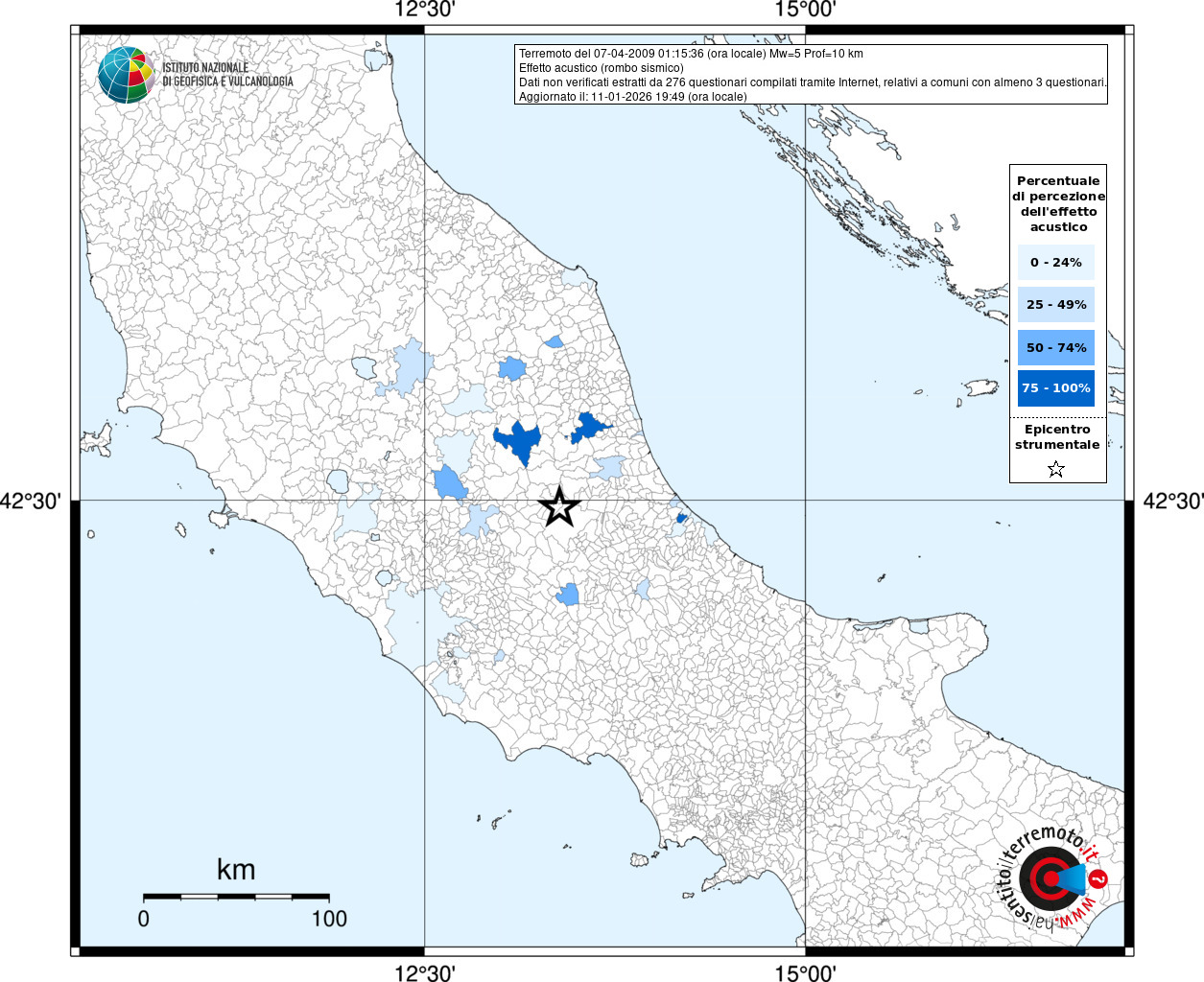1204x982 pixels.
Task: Click the epicenter star in the legend
Action: pyautogui.click(x=1056, y=469)
